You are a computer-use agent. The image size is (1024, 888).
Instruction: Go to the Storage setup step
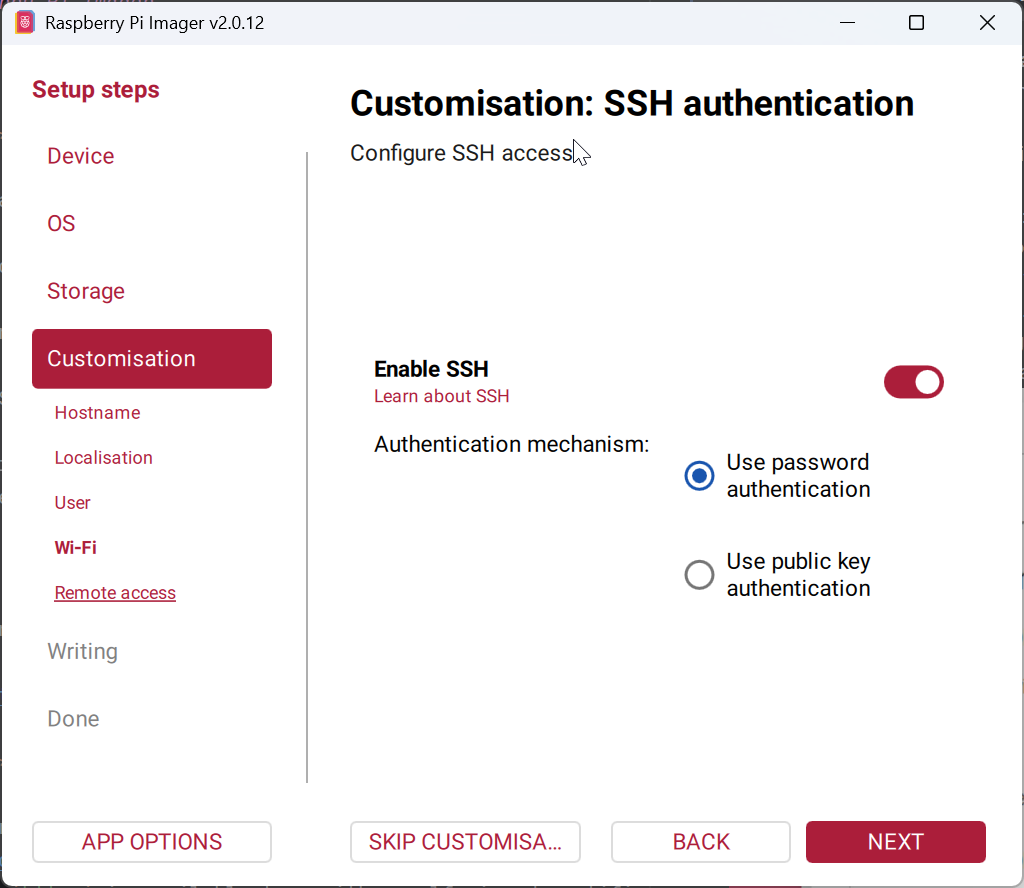86,291
